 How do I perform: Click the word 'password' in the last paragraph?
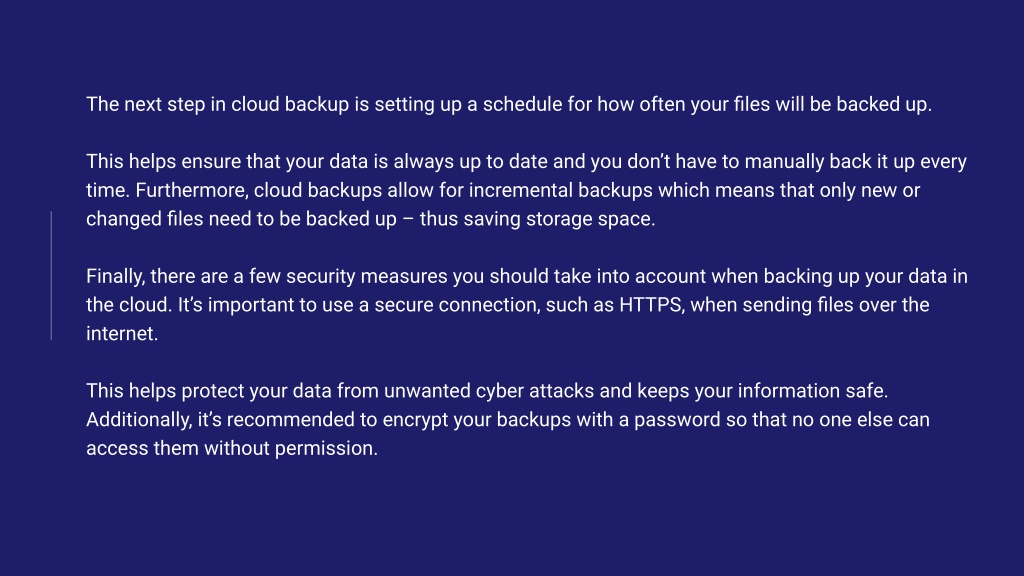click(677, 420)
